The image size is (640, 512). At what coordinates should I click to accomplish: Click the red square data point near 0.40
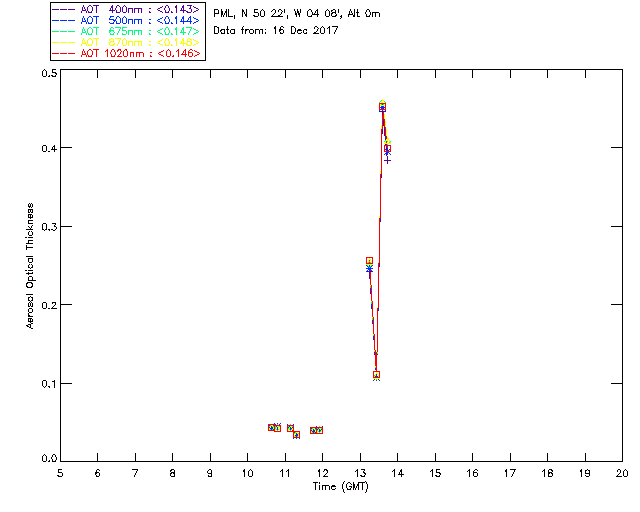[x=387, y=149]
